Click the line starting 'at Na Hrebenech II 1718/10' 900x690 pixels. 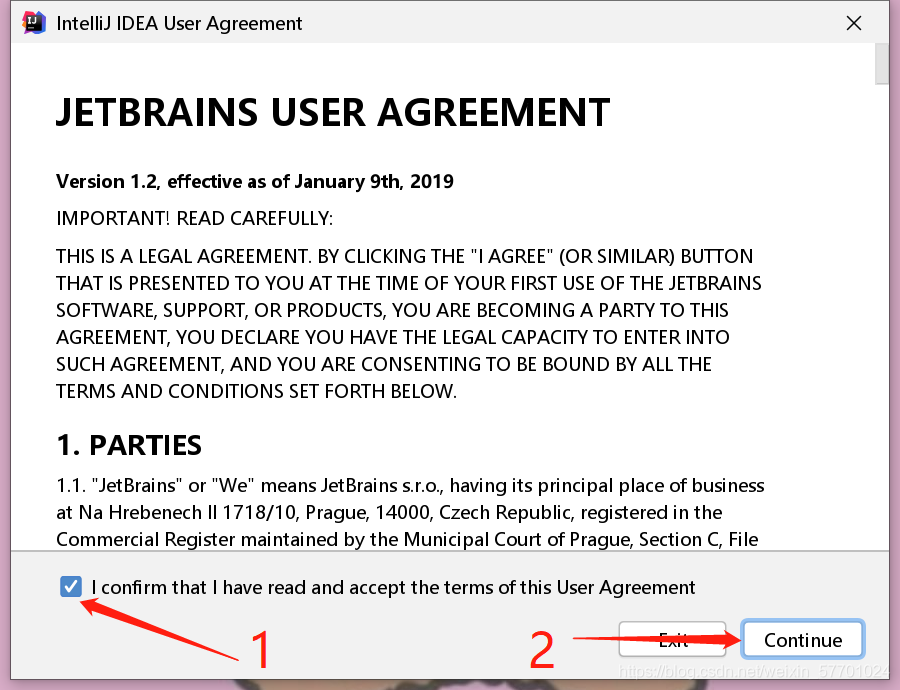click(389, 513)
